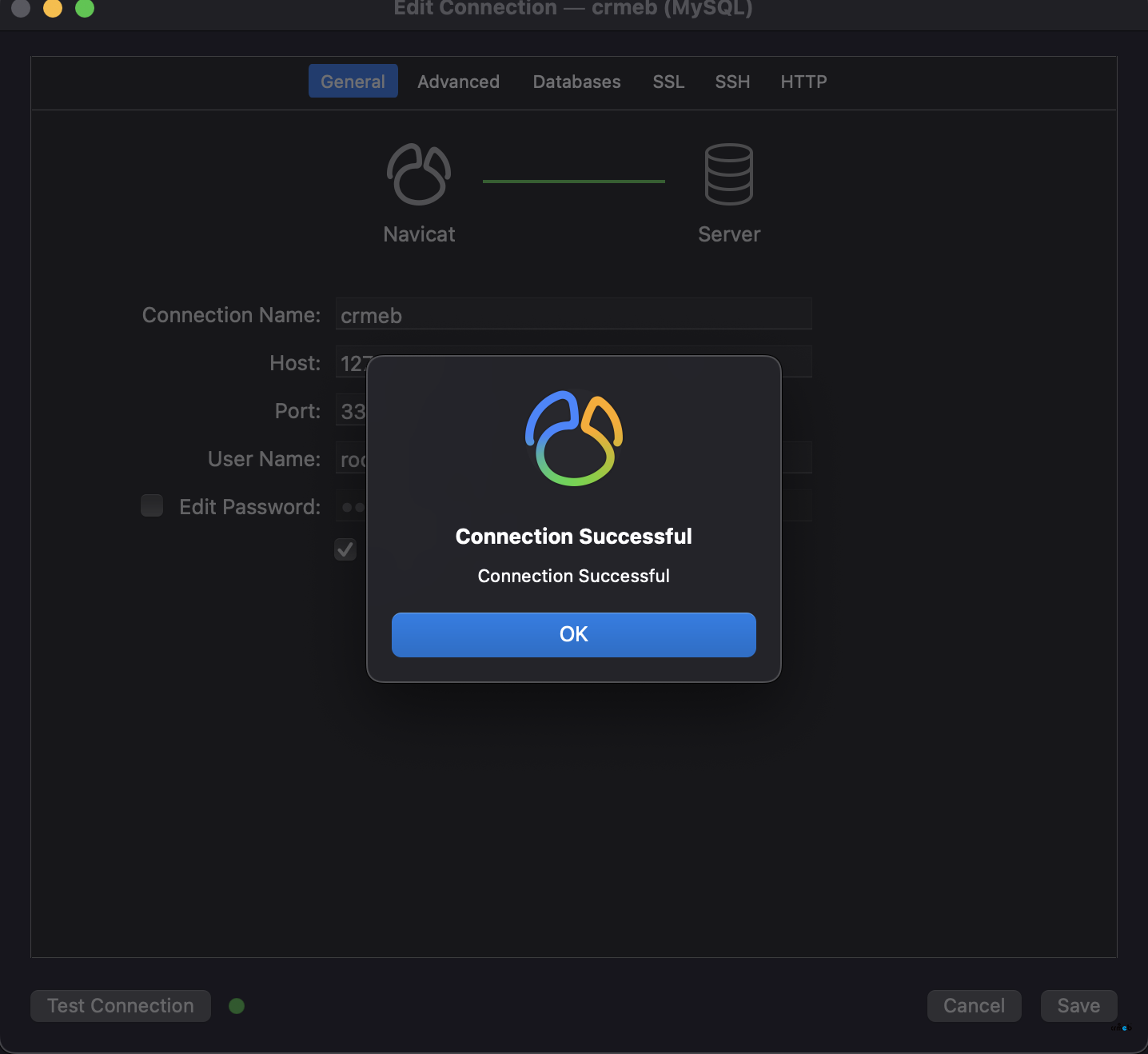Click the Navicat label under the icon

419,234
